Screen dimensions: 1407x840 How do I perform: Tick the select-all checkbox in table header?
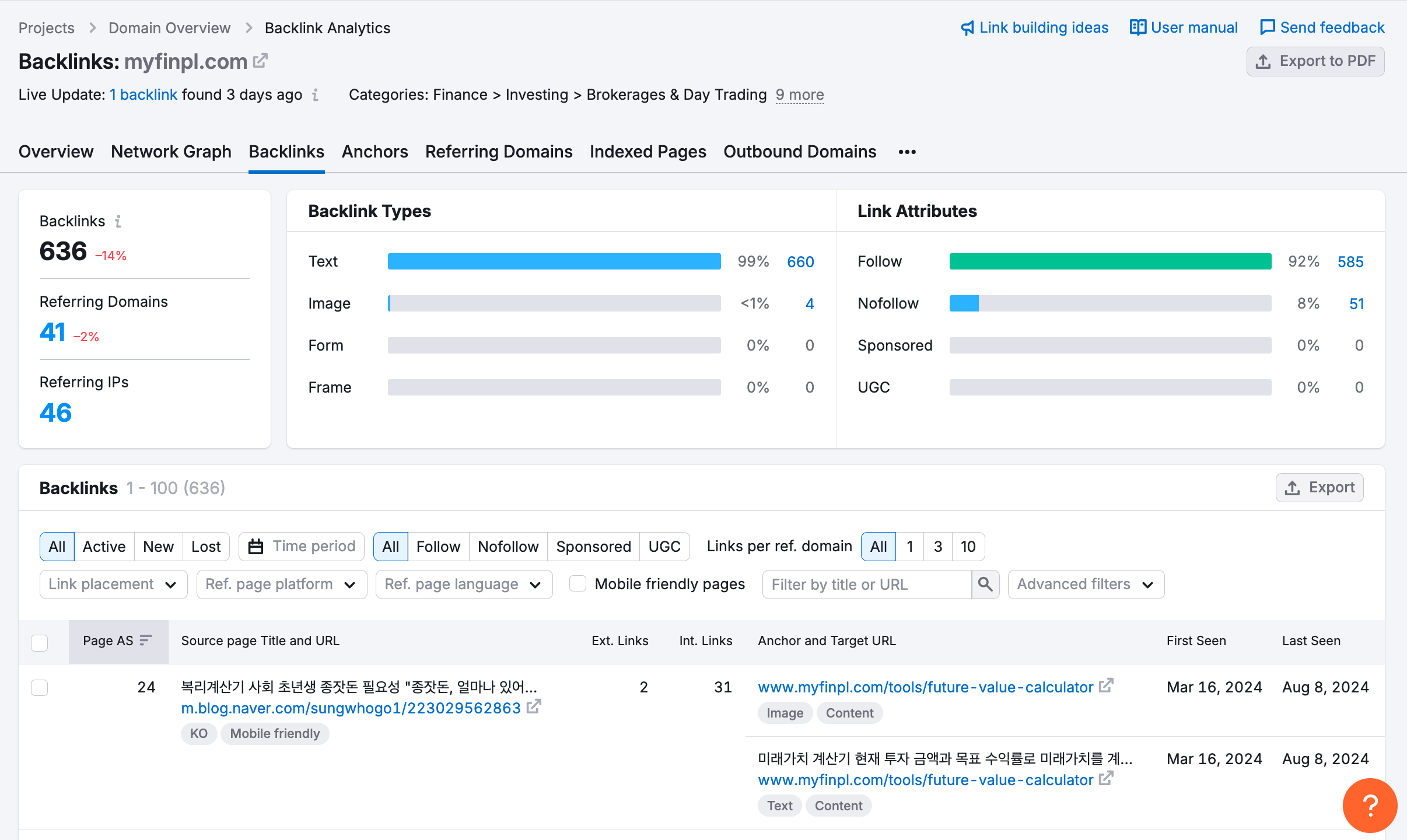pyautogui.click(x=39, y=642)
